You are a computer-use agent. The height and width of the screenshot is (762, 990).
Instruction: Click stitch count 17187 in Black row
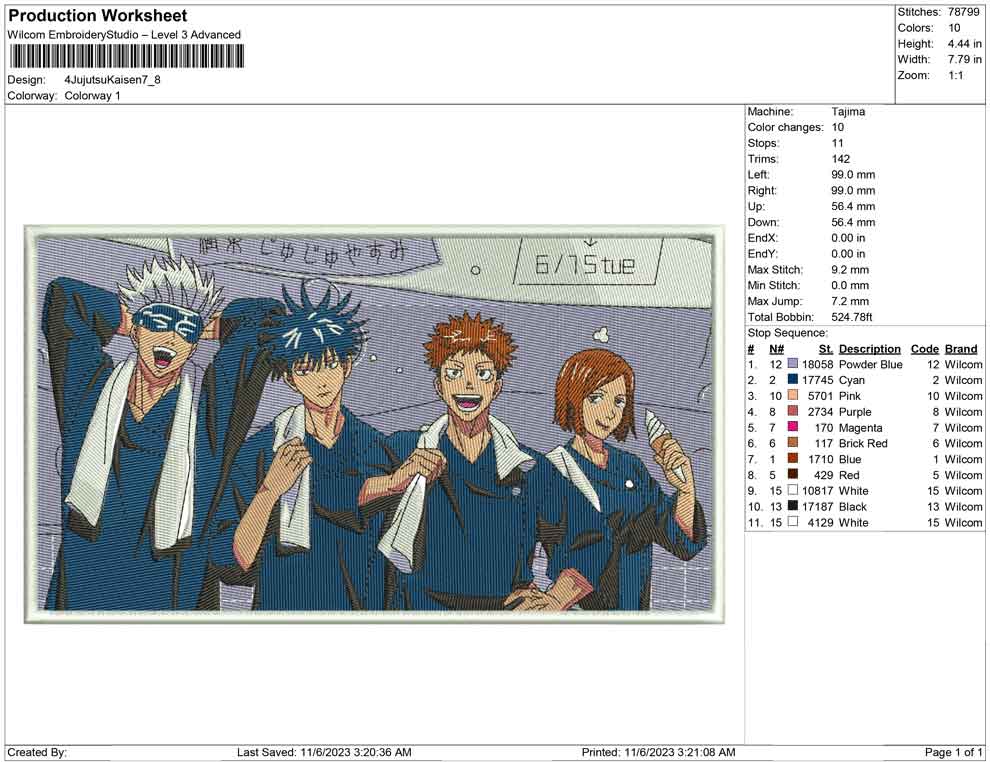[x=818, y=506]
